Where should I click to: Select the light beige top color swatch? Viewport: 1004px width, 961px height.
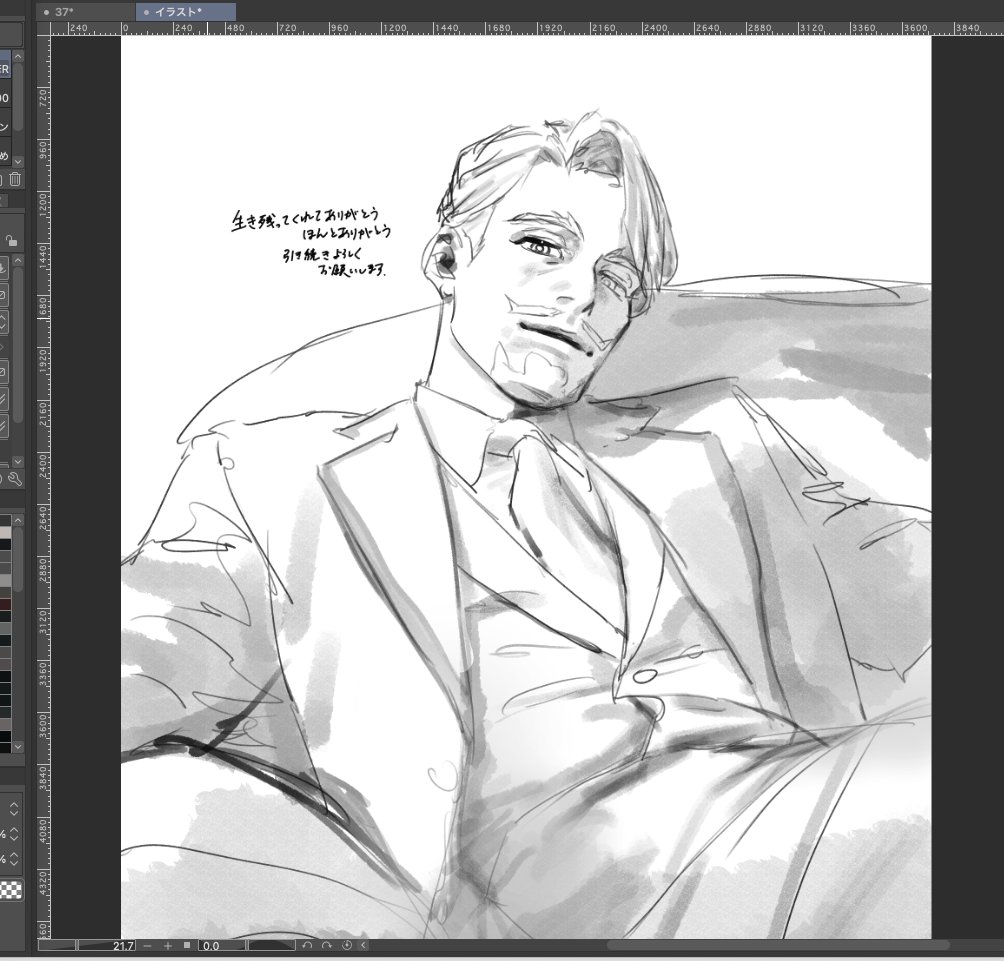[5, 533]
